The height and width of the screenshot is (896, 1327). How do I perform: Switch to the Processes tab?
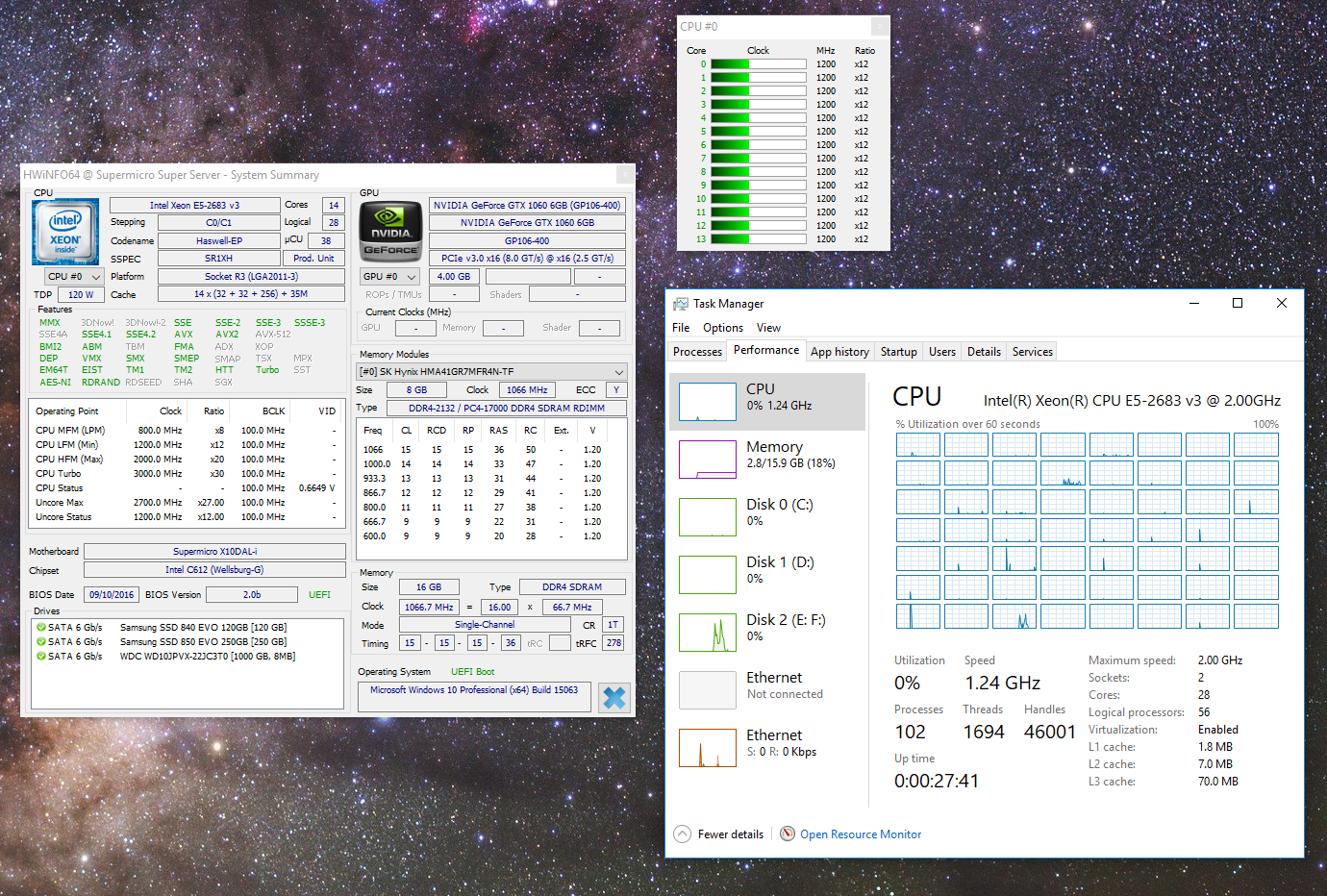click(x=697, y=352)
